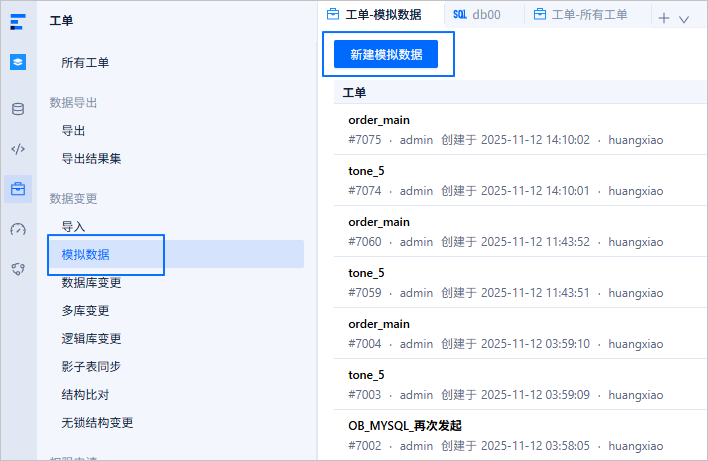This screenshot has height=461, width=708.
Task: Open the shield security icon in sidebar
Action: [x=18, y=269]
